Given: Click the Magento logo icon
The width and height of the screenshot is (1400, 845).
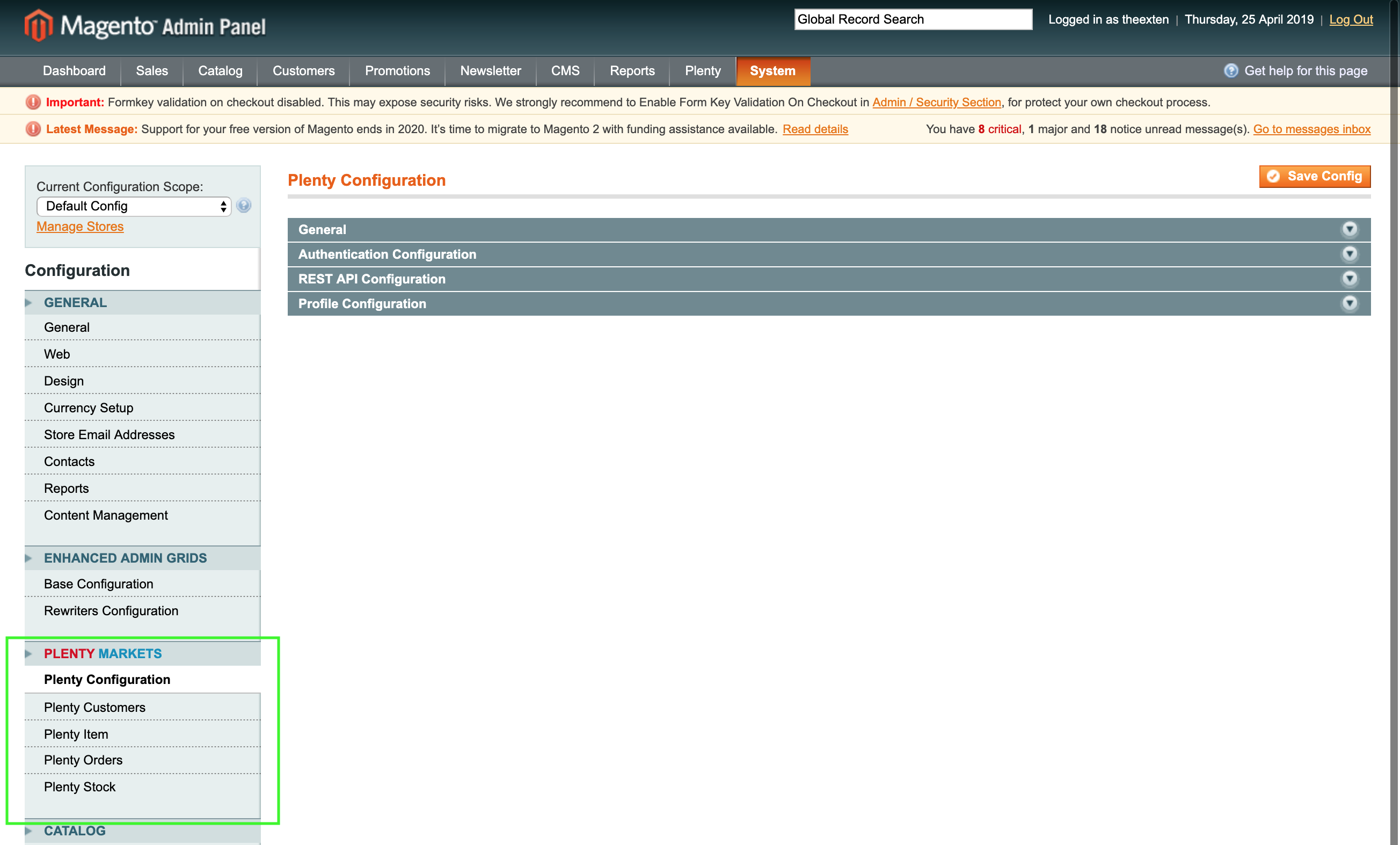Looking at the screenshot, I should [x=38, y=26].
